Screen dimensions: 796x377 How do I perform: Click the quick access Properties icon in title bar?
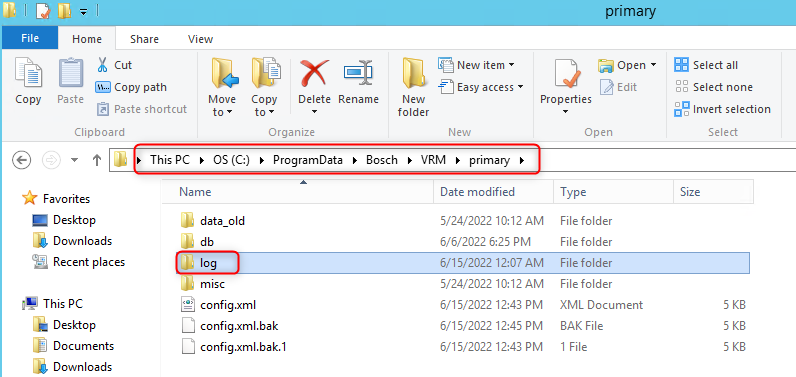[43, 10]
